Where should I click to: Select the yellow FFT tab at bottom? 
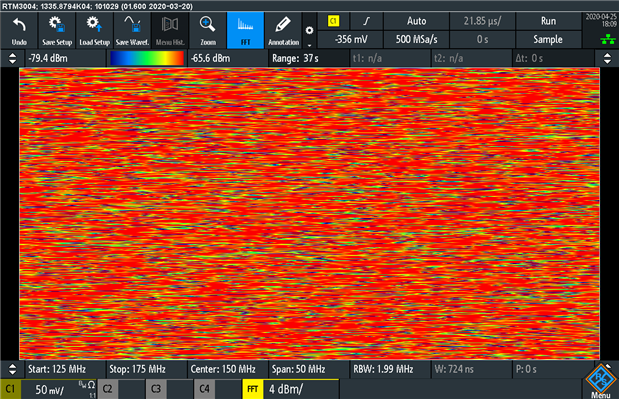point(253,389)
